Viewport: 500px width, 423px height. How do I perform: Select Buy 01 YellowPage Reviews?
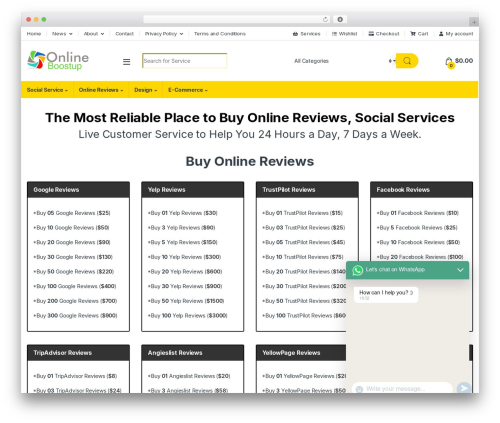tap(304, 376)
